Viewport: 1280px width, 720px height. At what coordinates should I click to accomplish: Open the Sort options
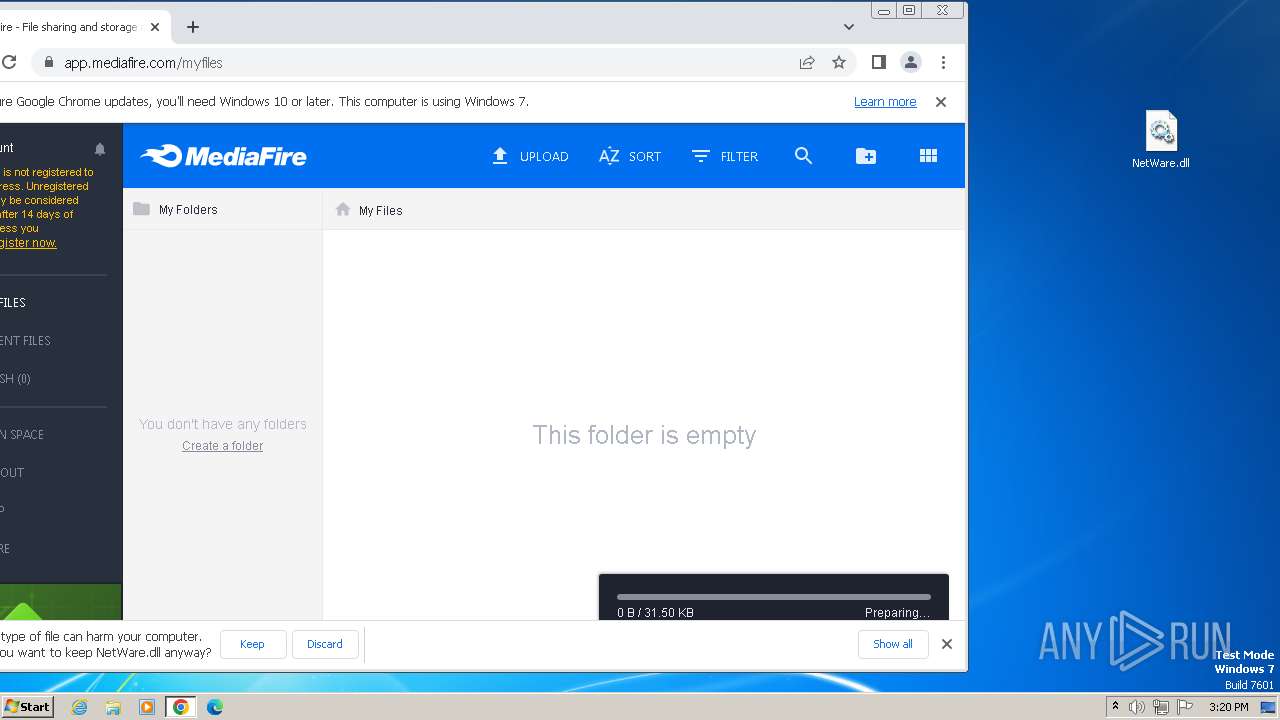pyautogui.click(x=630, y=156)
